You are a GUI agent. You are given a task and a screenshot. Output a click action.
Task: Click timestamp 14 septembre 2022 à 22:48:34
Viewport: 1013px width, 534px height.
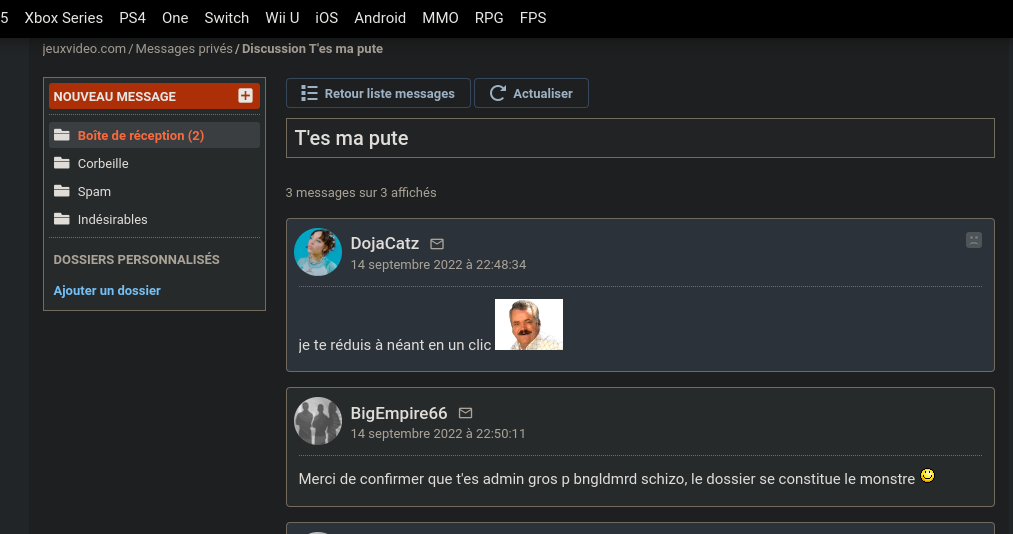click(x=438, y=265)
